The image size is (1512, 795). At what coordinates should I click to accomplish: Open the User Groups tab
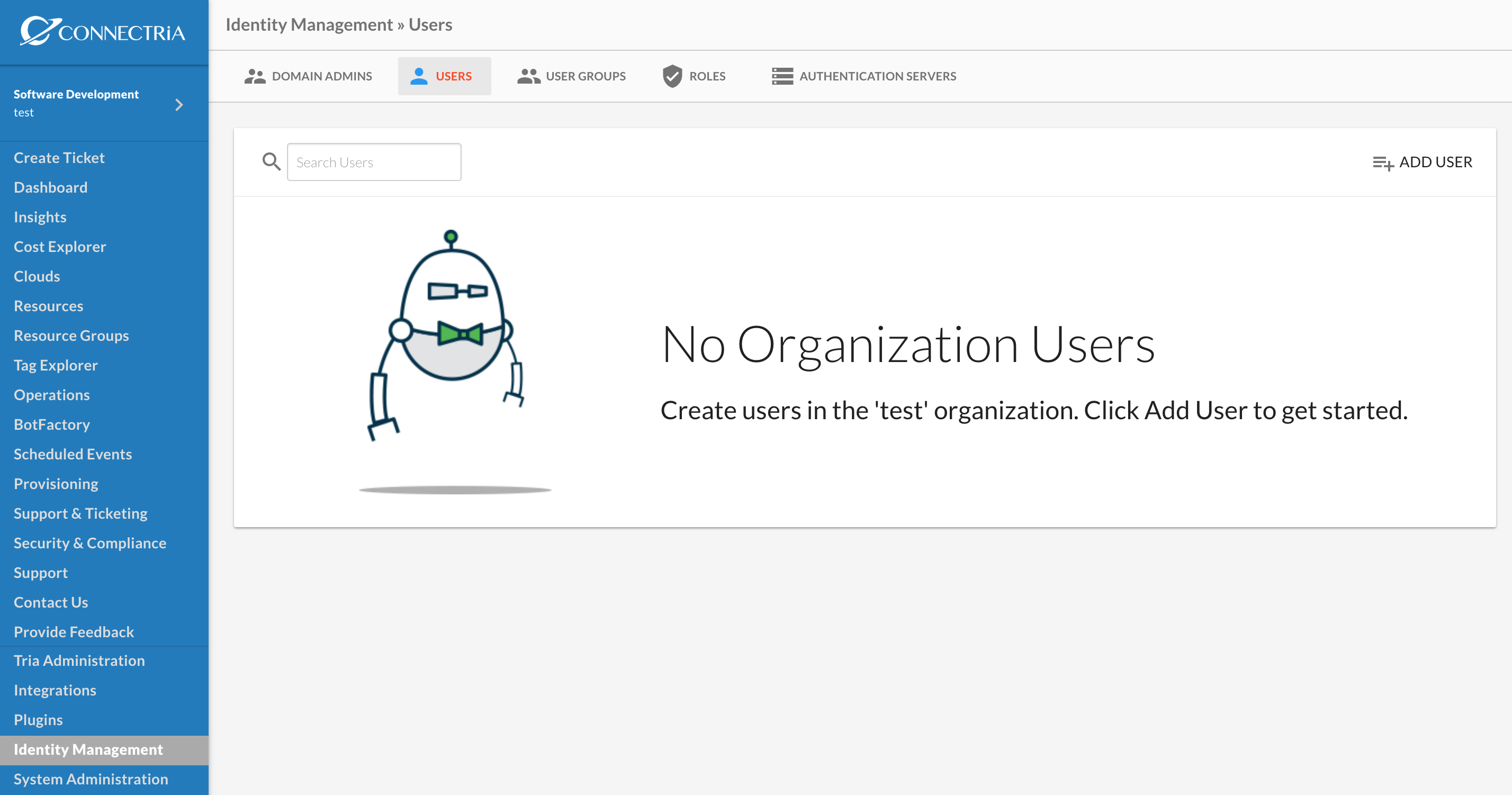(x=571, y=76)
